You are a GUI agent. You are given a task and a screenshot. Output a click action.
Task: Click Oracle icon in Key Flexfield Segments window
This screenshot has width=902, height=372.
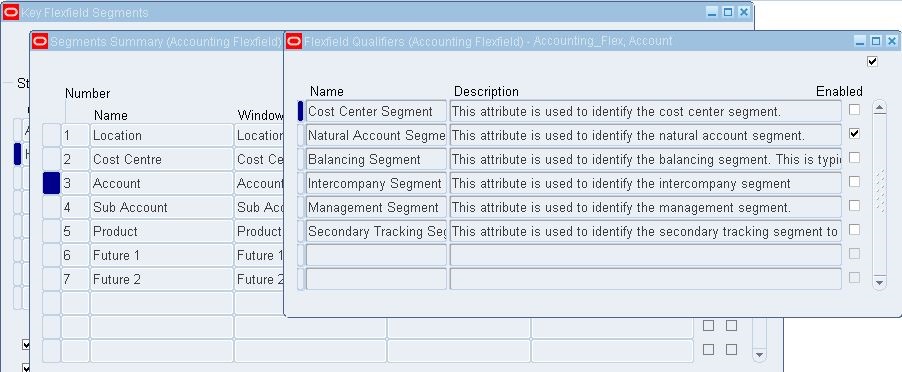coord(10,12)
